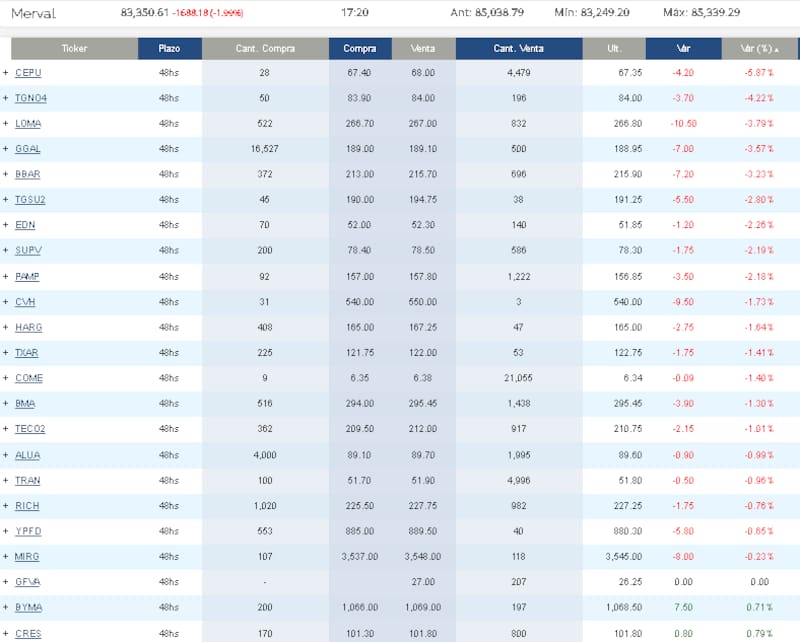
Task: Click the Merval index name
Action: tap(33, 14)
